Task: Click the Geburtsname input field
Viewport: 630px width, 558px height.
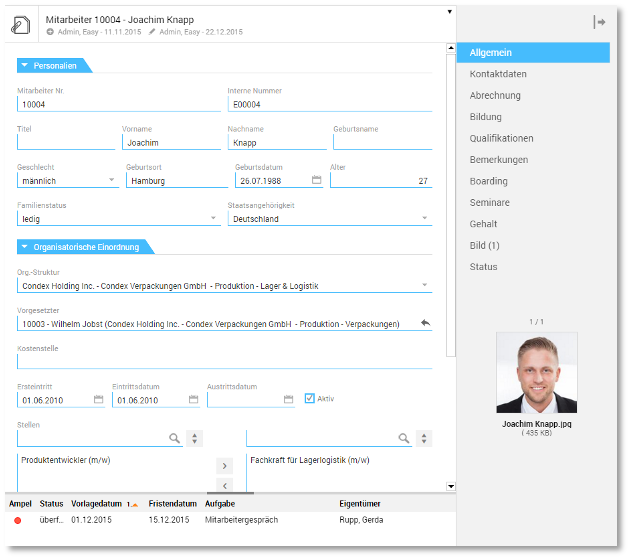Action: click(382, 143)
